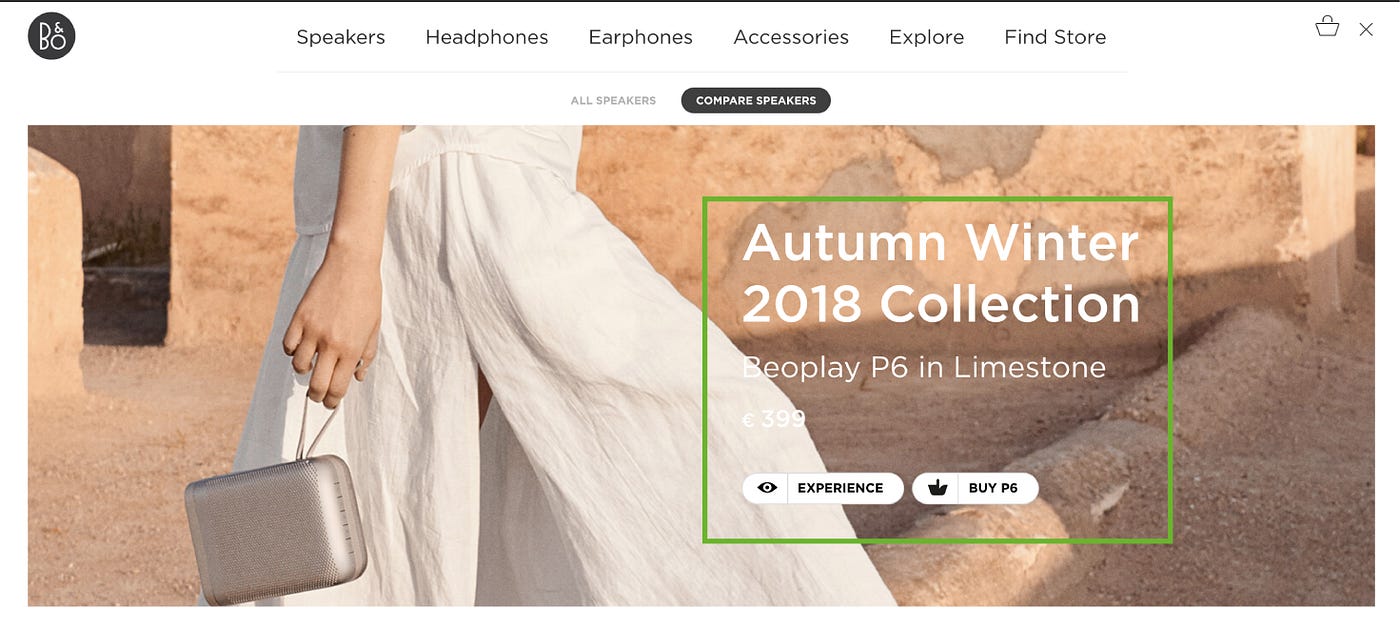Go to the Earphones section
The height and width of the screenshot is (630, 1400).
640,37
